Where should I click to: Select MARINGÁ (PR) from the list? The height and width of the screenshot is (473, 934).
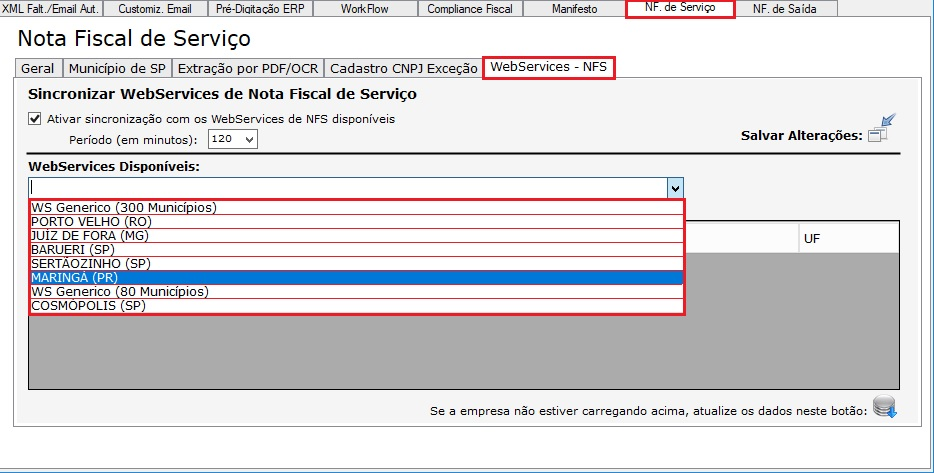[x=356, y=277]
